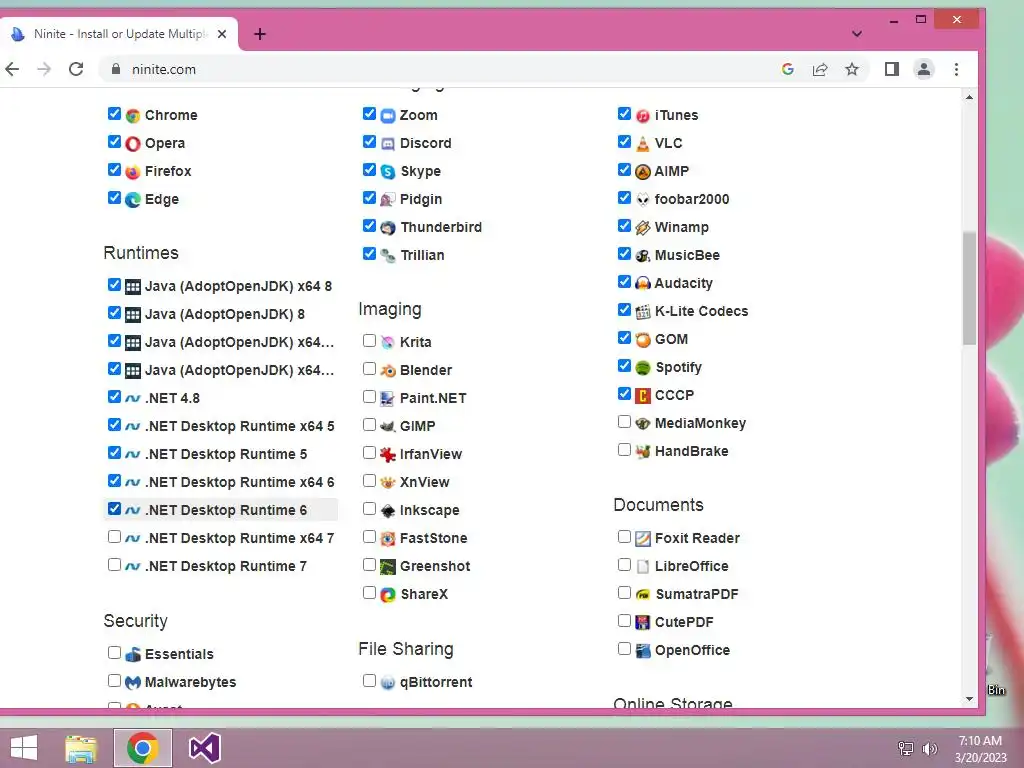
Task: Click the page scrollbar thumb
Action: tap(969, 288)
